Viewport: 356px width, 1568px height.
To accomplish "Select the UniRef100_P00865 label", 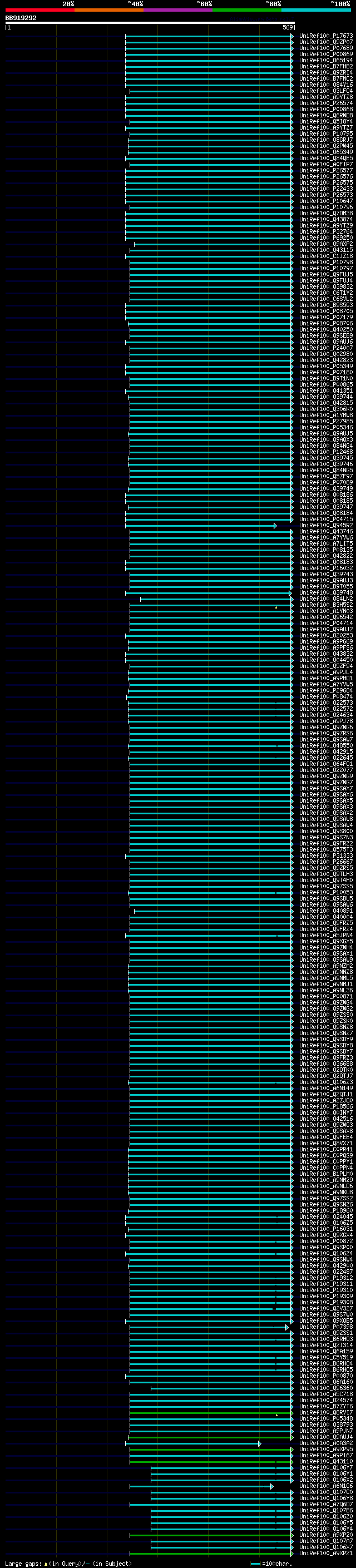I will pos(325,385).
